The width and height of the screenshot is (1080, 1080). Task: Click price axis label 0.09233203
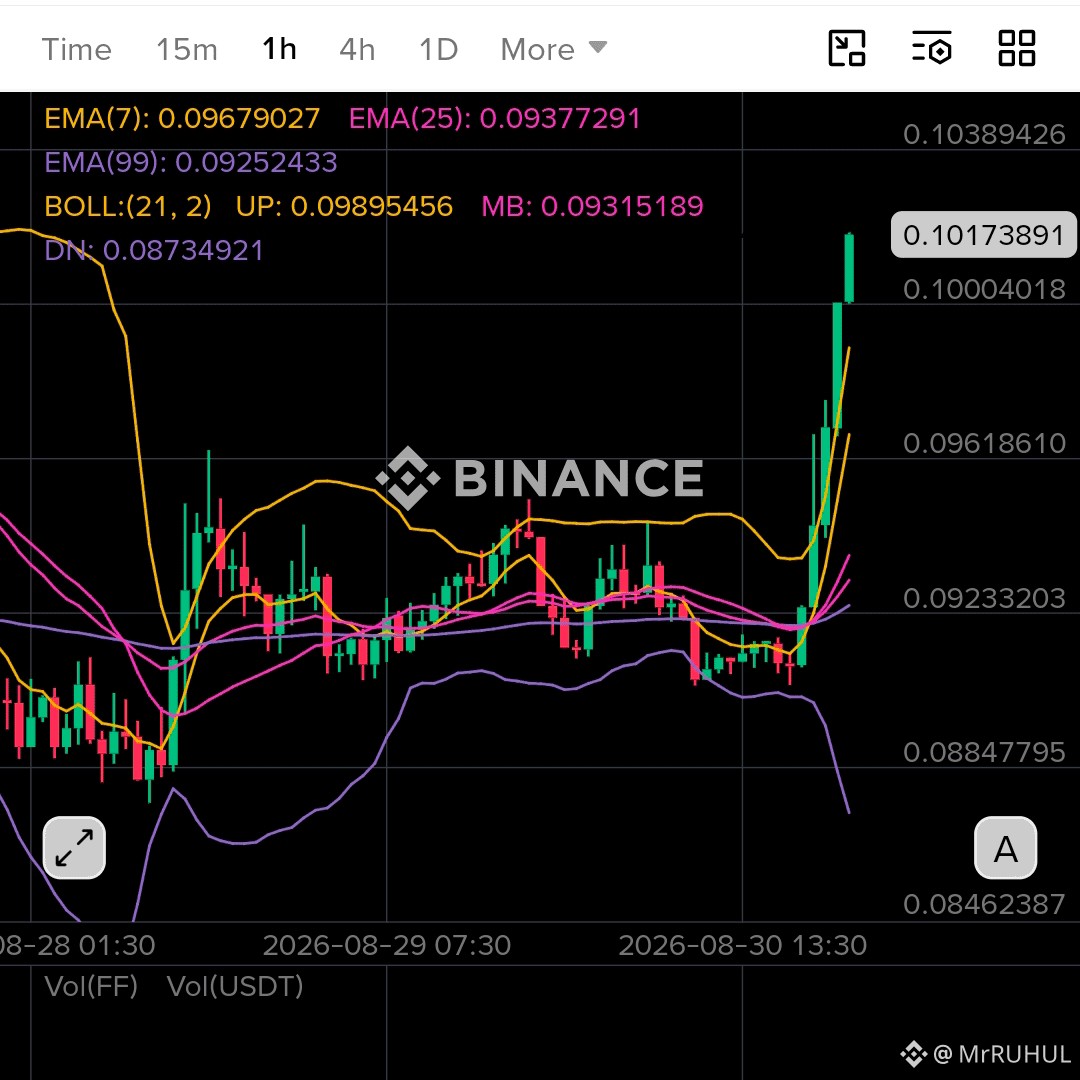pyautogui.click(x=984, y=599)
